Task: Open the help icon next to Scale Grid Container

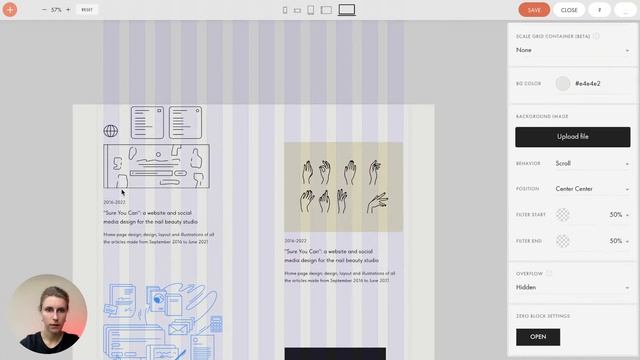Action: pos(596,36)
